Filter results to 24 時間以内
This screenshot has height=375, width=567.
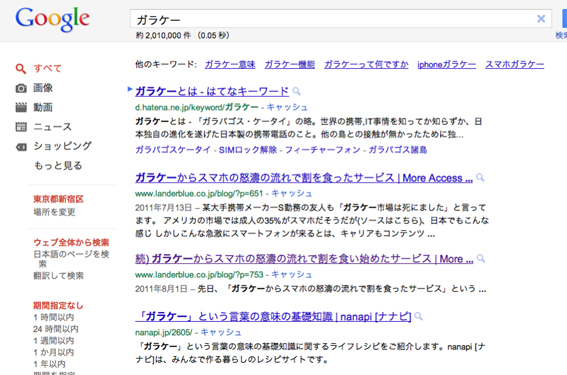click(56, 329)
